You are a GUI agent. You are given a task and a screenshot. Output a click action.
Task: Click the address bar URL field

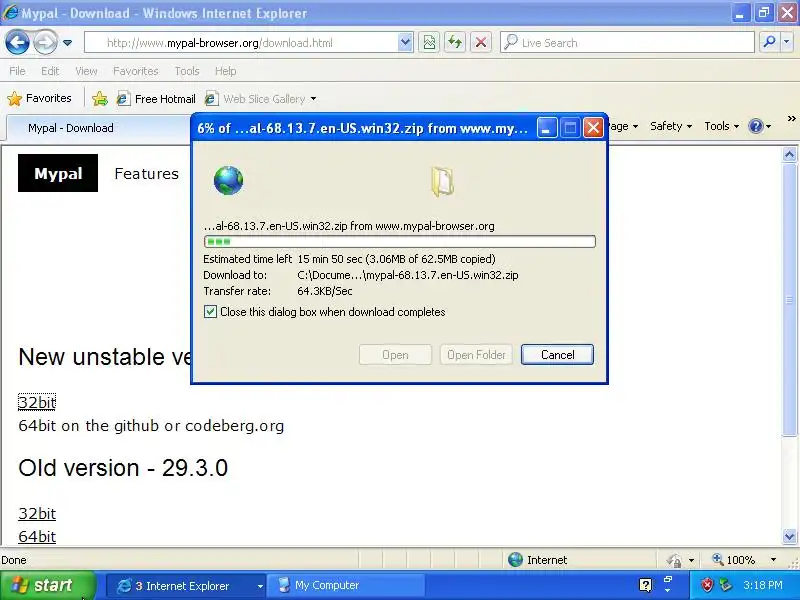point(240,43)
